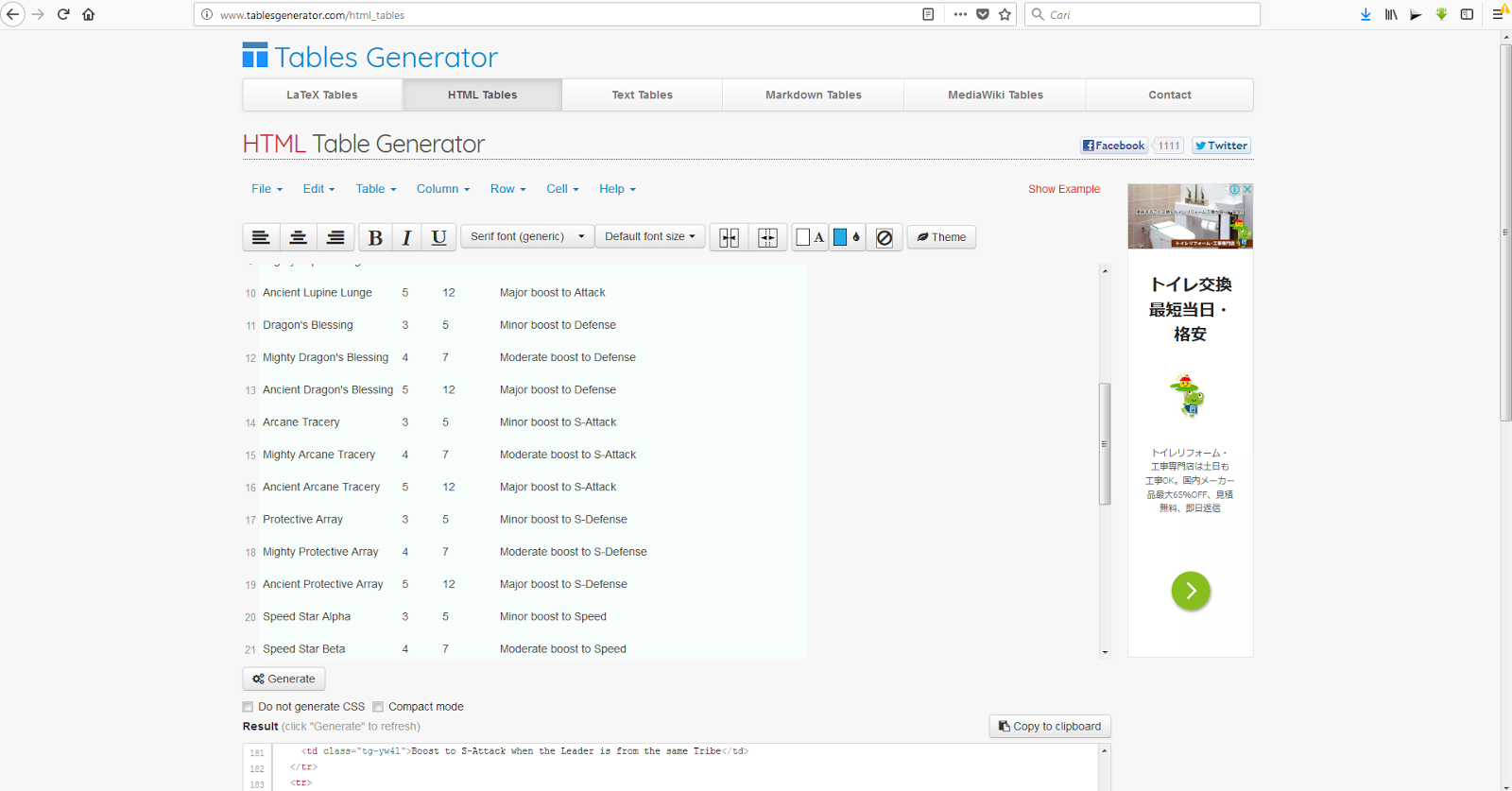The image size is (1512, 791).
Task: Select the Ancient Lupine Lunge cell
Action: coord(318,293)
